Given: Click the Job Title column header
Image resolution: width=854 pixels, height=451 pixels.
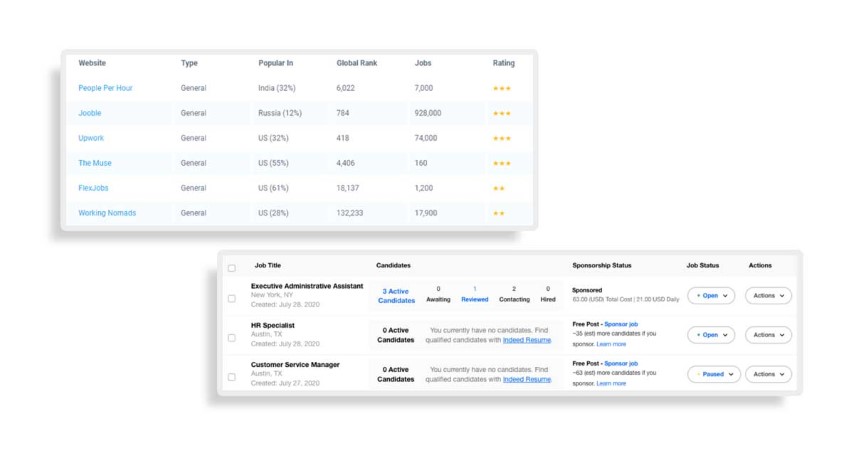Looking at the screenshot, I should (267, 265).
